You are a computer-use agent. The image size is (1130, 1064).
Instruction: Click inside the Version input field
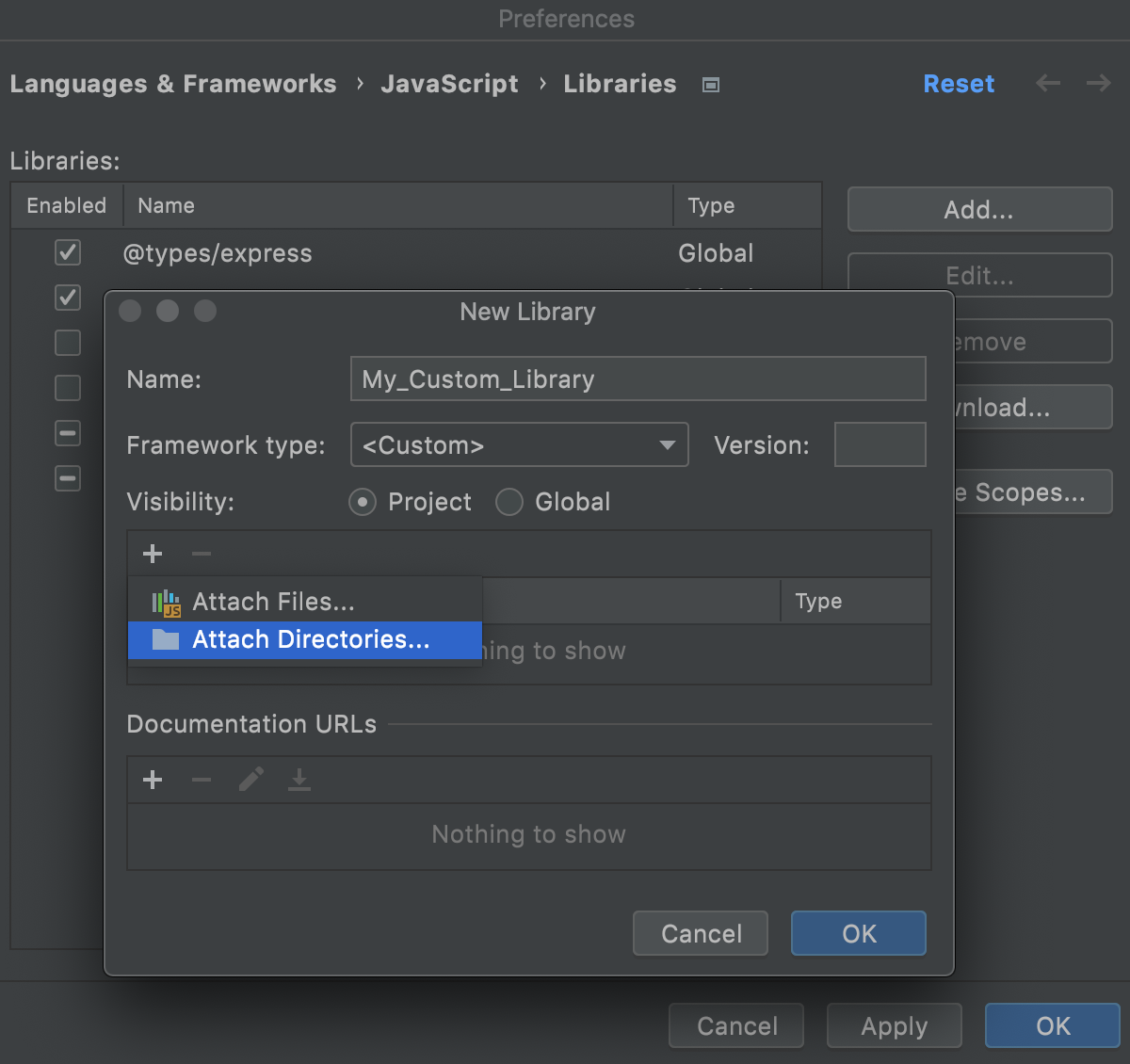[880, 444]
